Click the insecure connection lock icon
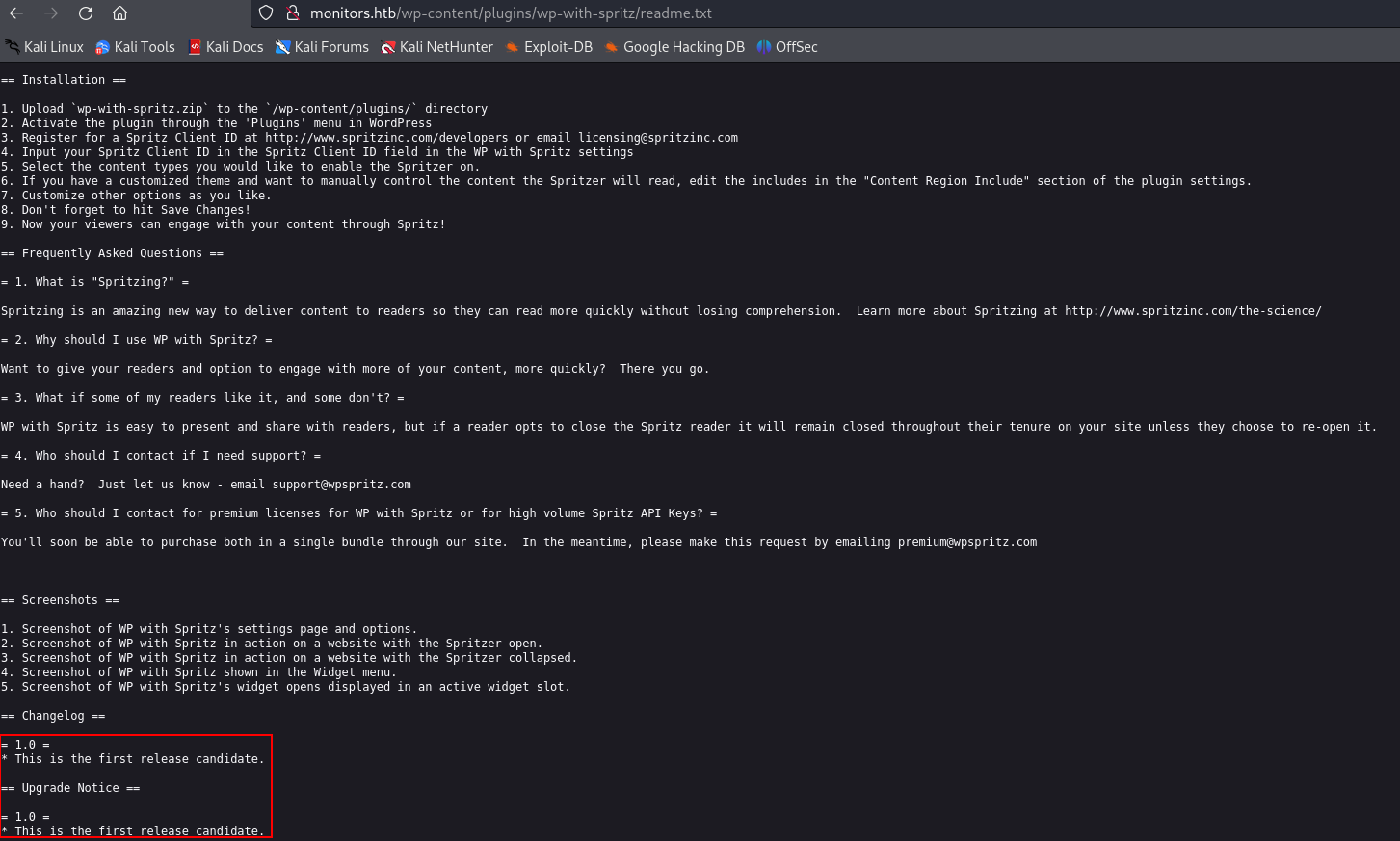Screen dimensions: 1400x841 tap(293, 13)
